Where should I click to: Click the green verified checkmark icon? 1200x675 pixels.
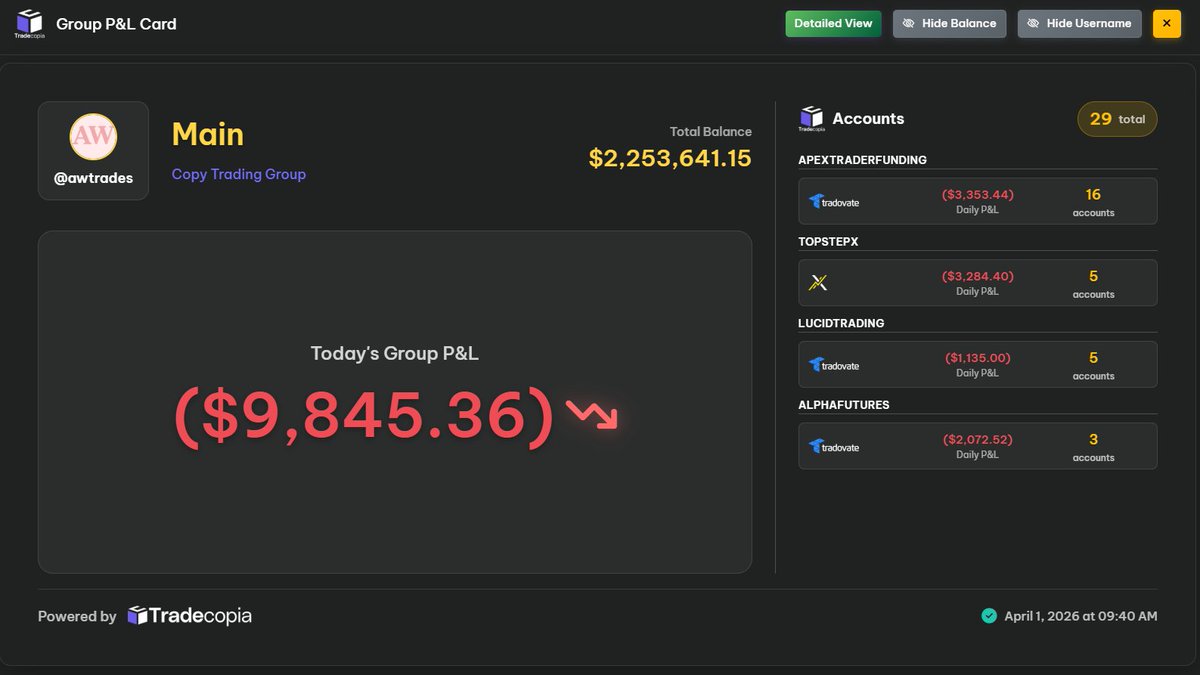[x=989, y=616]
